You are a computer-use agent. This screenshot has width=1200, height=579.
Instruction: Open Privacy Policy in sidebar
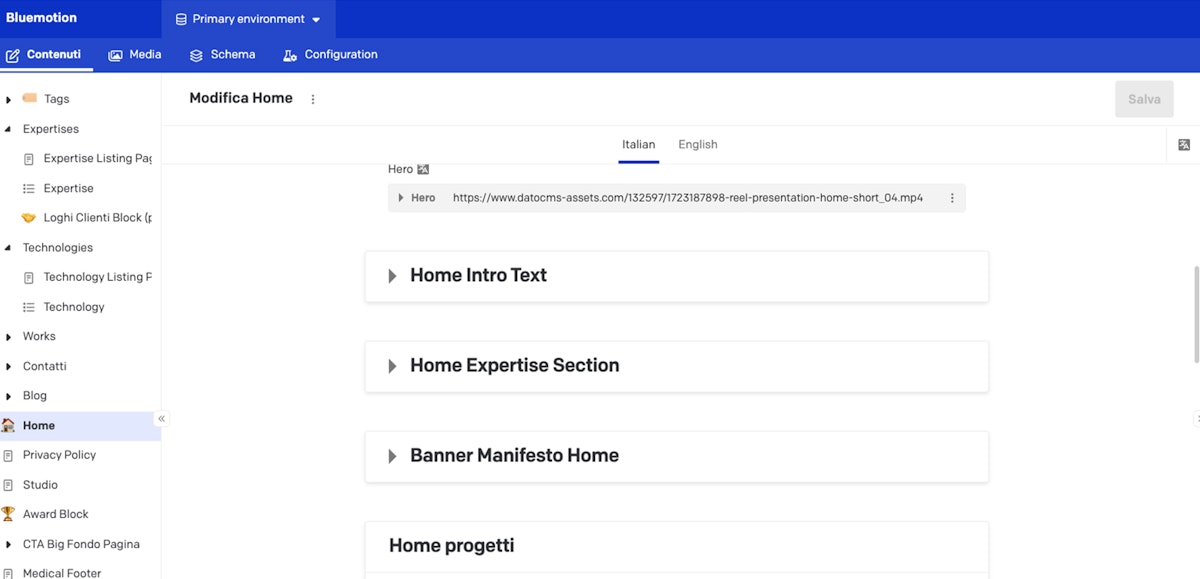pyautogui.click(x=59, y=455)
